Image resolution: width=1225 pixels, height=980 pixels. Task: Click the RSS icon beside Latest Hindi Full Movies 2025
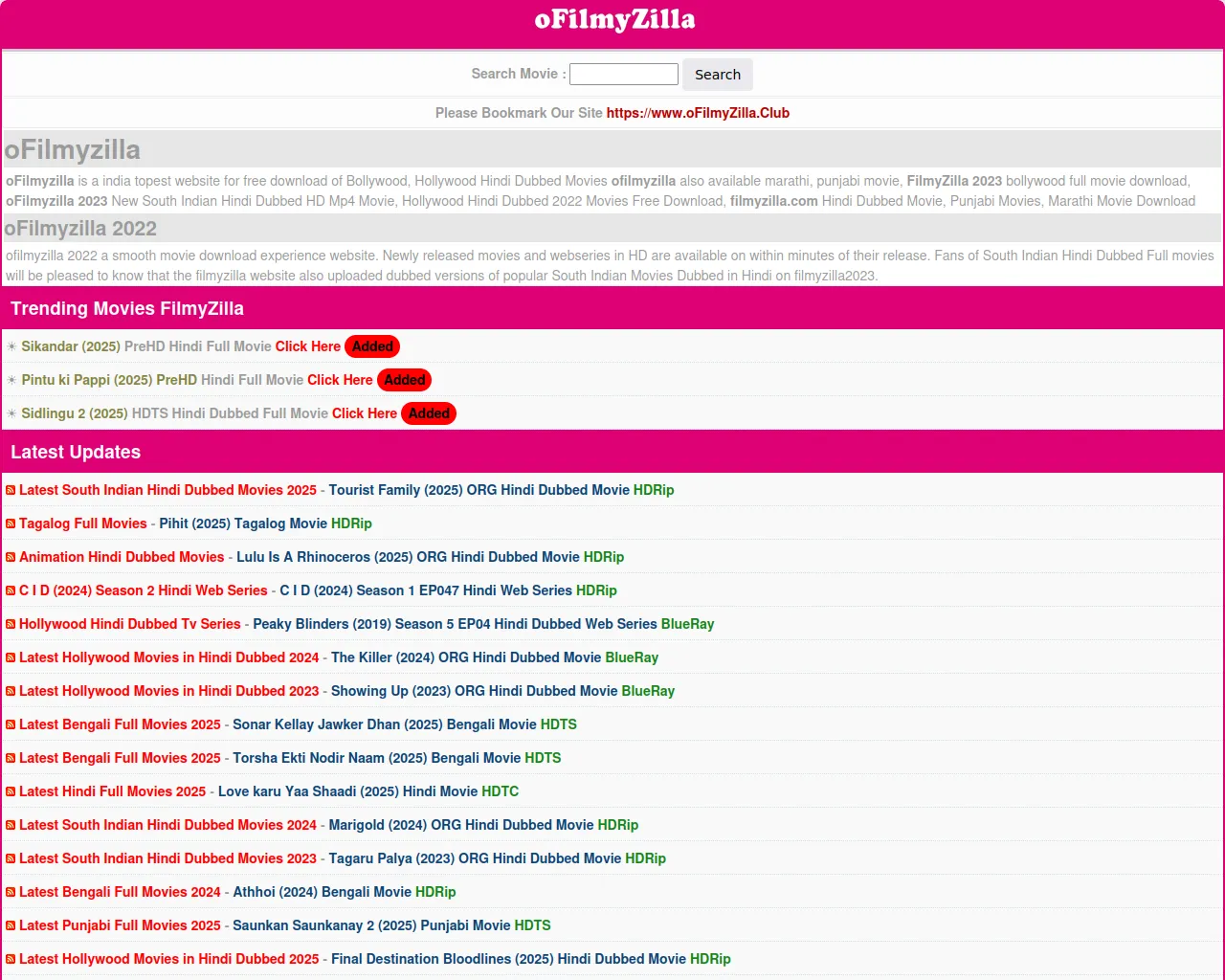point(11,791)
